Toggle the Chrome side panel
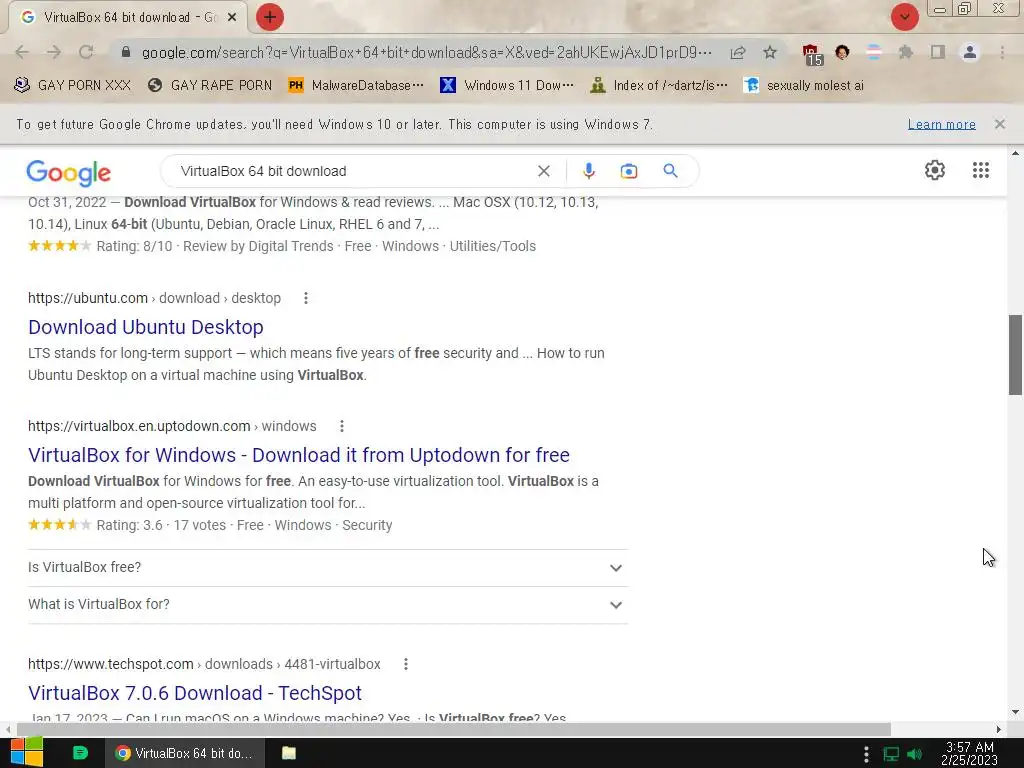This screenshot has height=768, width=1024. tap(938, 52)
